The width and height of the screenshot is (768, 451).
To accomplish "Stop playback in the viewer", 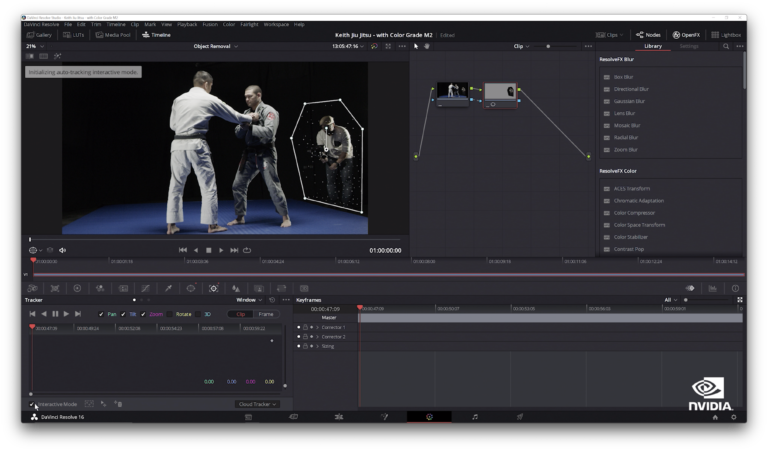I will pos(209,250).
